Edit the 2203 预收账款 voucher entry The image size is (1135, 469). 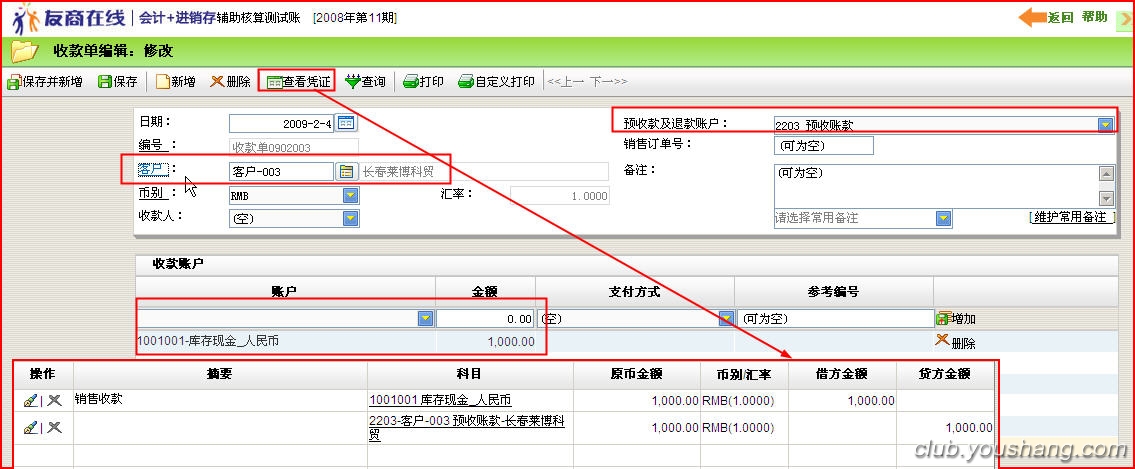click(x=30, y=428)
